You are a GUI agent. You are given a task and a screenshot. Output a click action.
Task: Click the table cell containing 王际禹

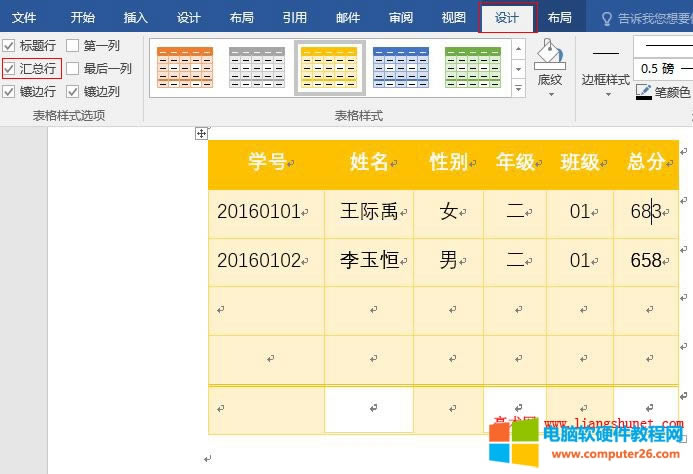(x=369, y=212)
